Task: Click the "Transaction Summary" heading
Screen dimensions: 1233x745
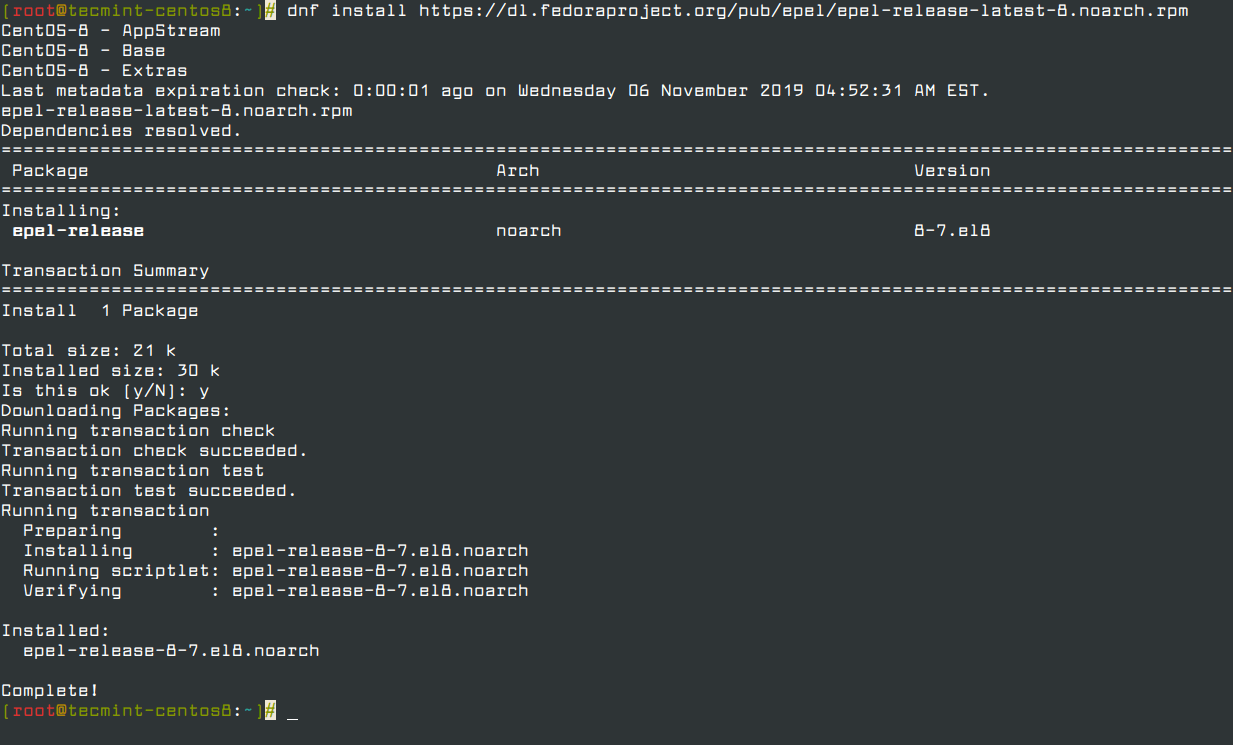Action: coord(105,271)
